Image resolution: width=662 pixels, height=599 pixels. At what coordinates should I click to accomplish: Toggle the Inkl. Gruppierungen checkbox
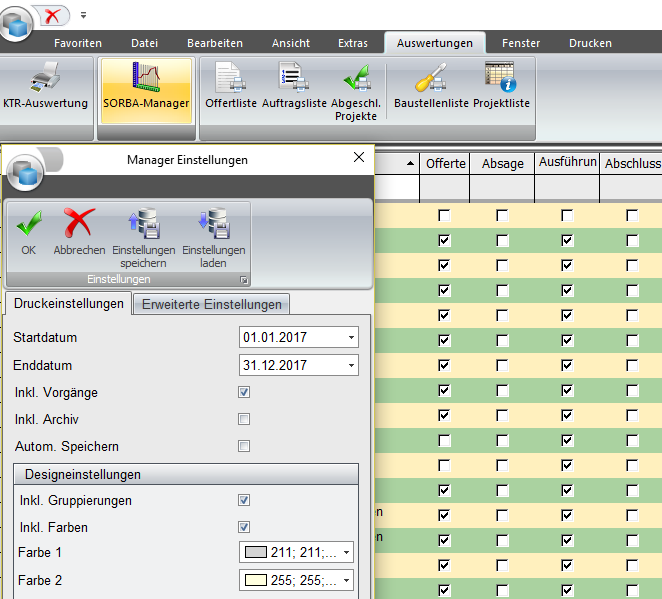(244, 500)
